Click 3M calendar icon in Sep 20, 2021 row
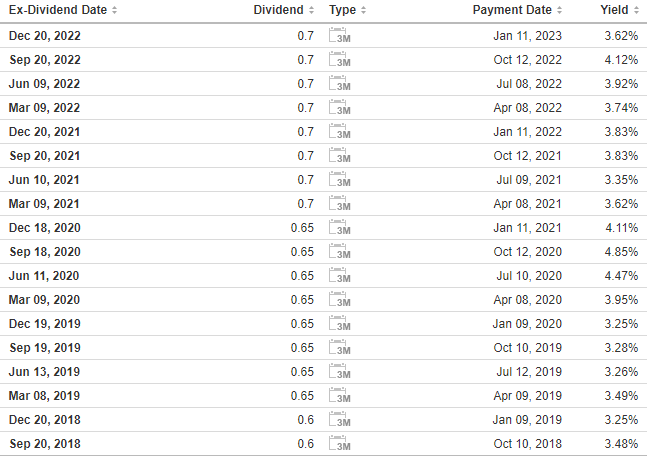Screen dimensions: 647x456 pos(340,156)
